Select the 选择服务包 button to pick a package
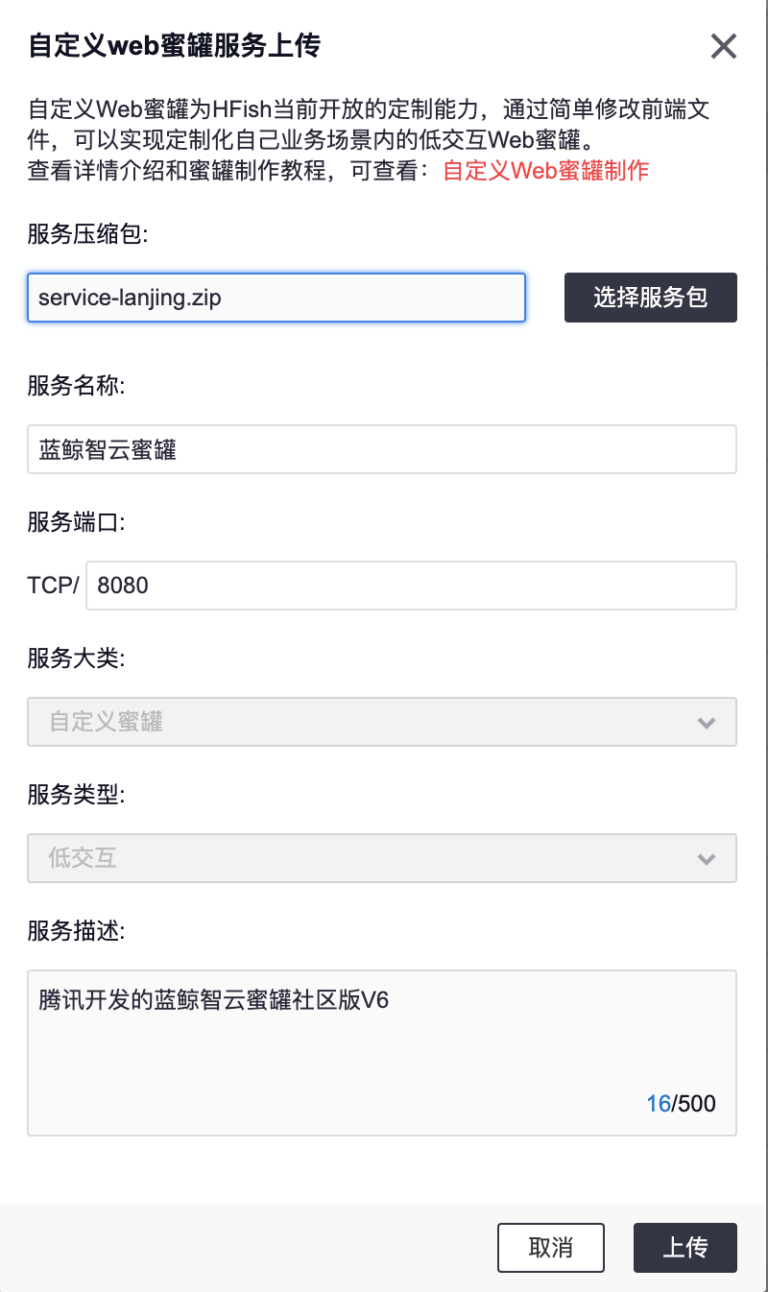Viewport: 768px width, 1292px height. tap(650, 297)
